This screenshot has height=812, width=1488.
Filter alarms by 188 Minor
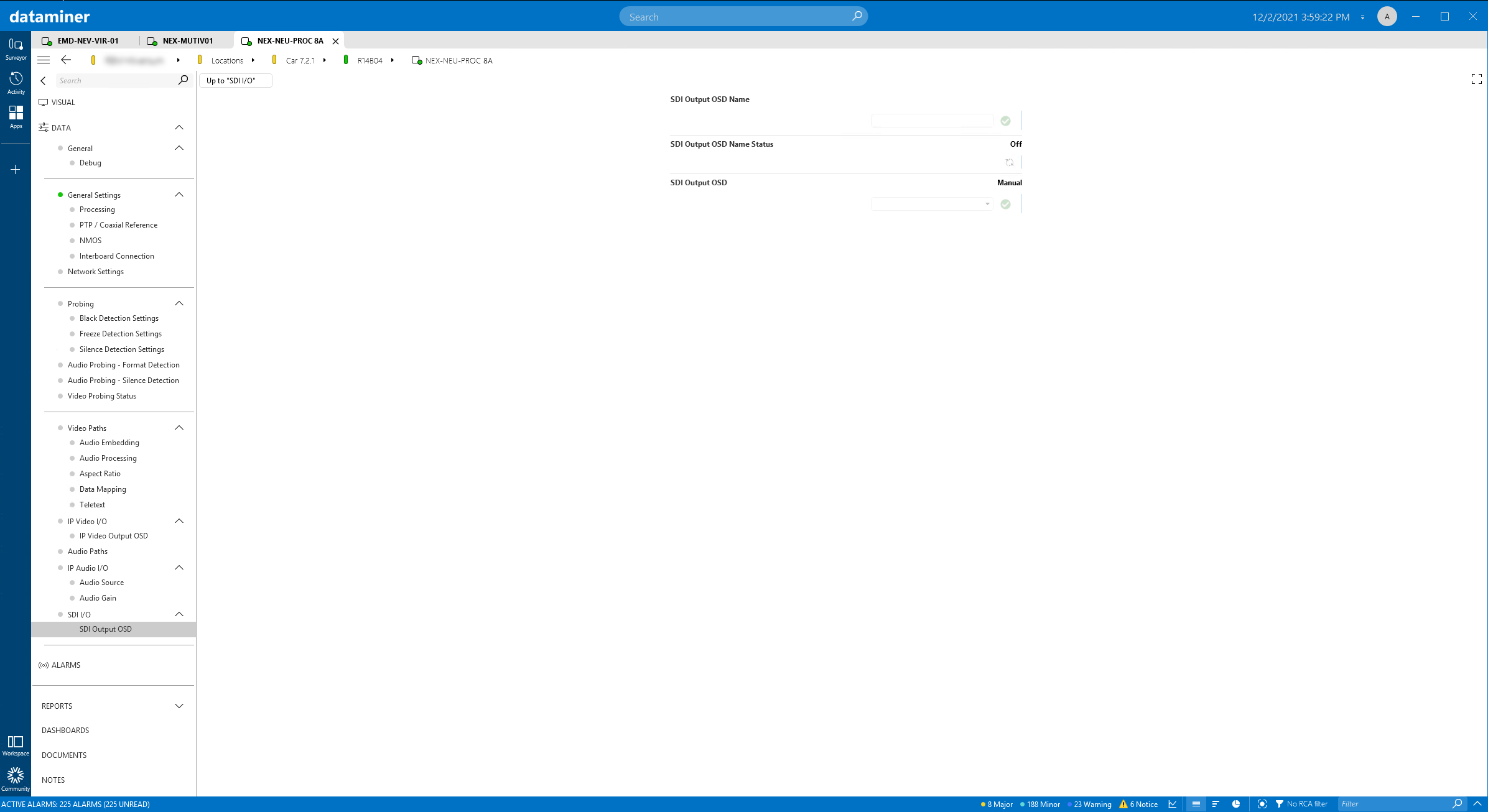[1040, 804]
